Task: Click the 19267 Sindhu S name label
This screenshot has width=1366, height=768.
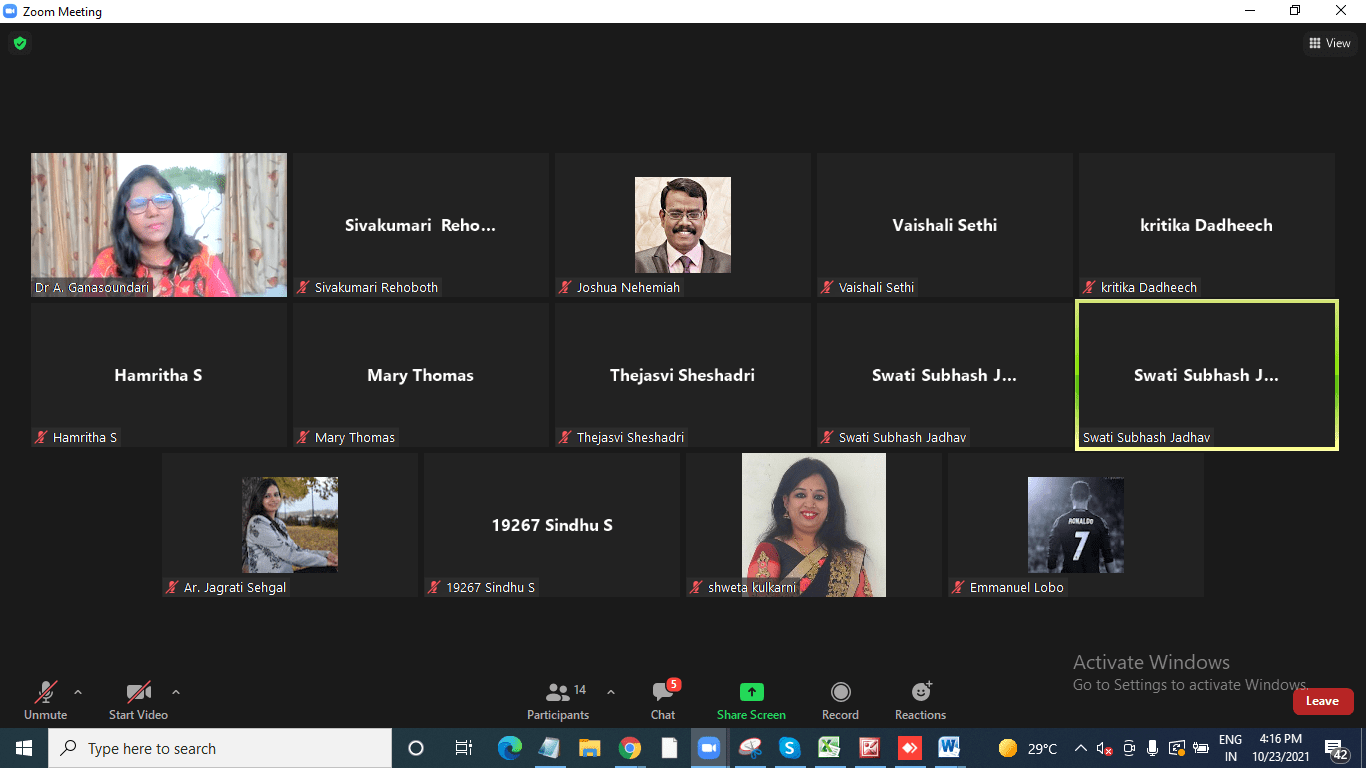Action: [x=490, y=587]
